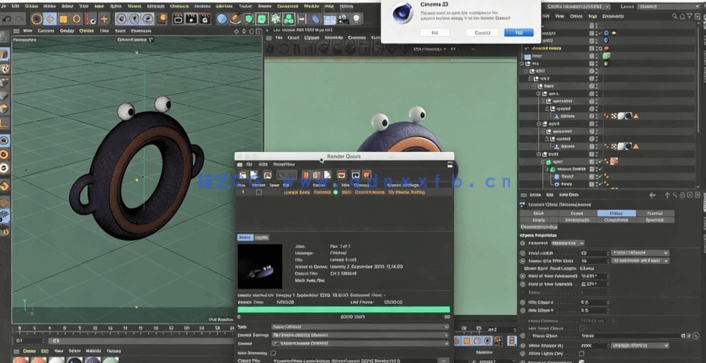Open the Render Queue File menu
706x363 pixels.
[x=249, y=165]
